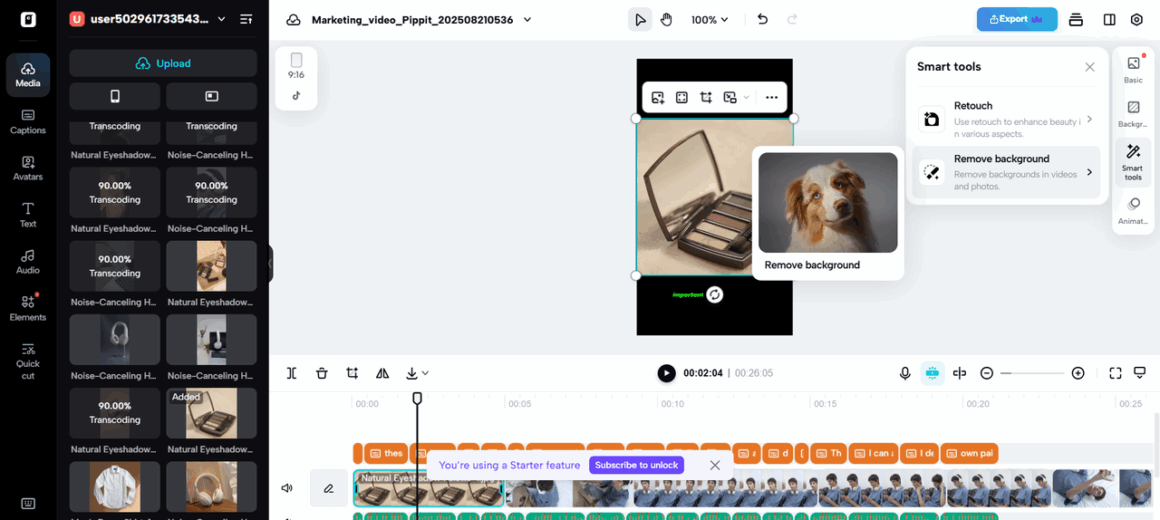Toggle the highlighted snapping icon in timeline
Viewport: 1160px width, 520px height.
tap(932, 373)
